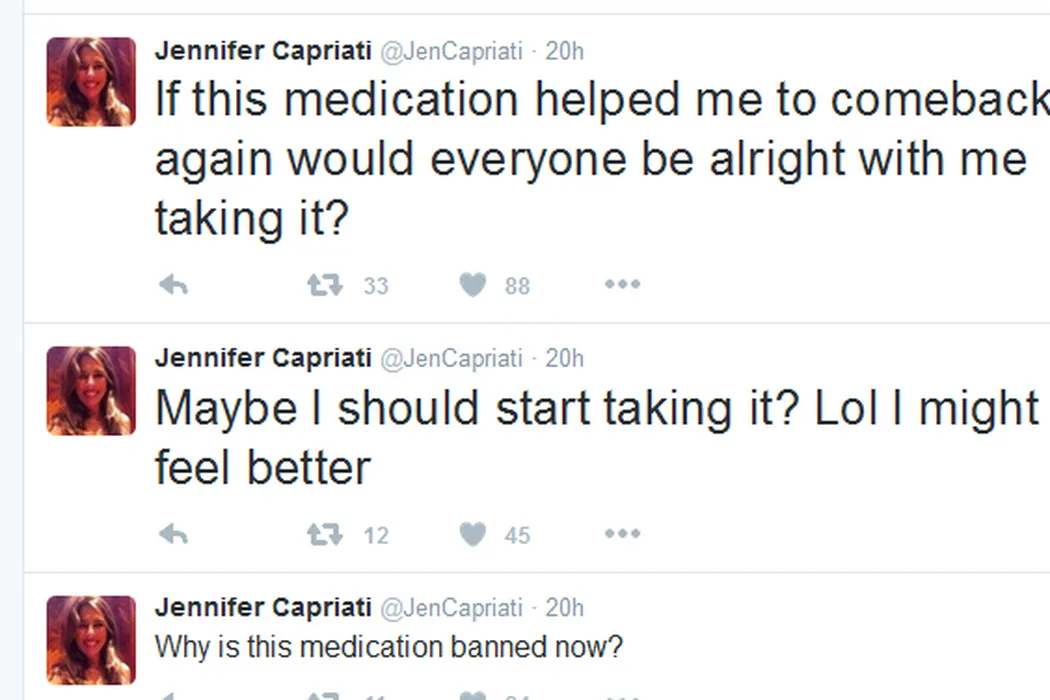
Task: Open Jennifer Capriati name on "banned now" tweet
Action: 263,607
